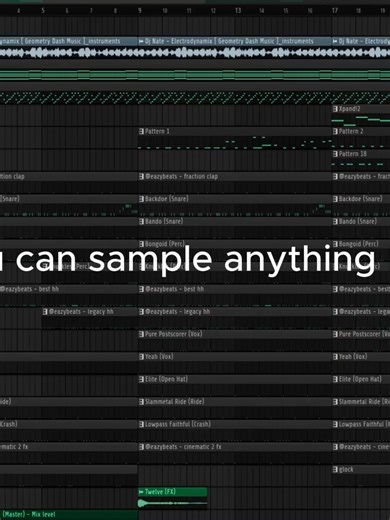Select 'Bongoid (Perc)' title at bar 17
The width and height of the screenshot is (390, 520).
pos(359,244)
